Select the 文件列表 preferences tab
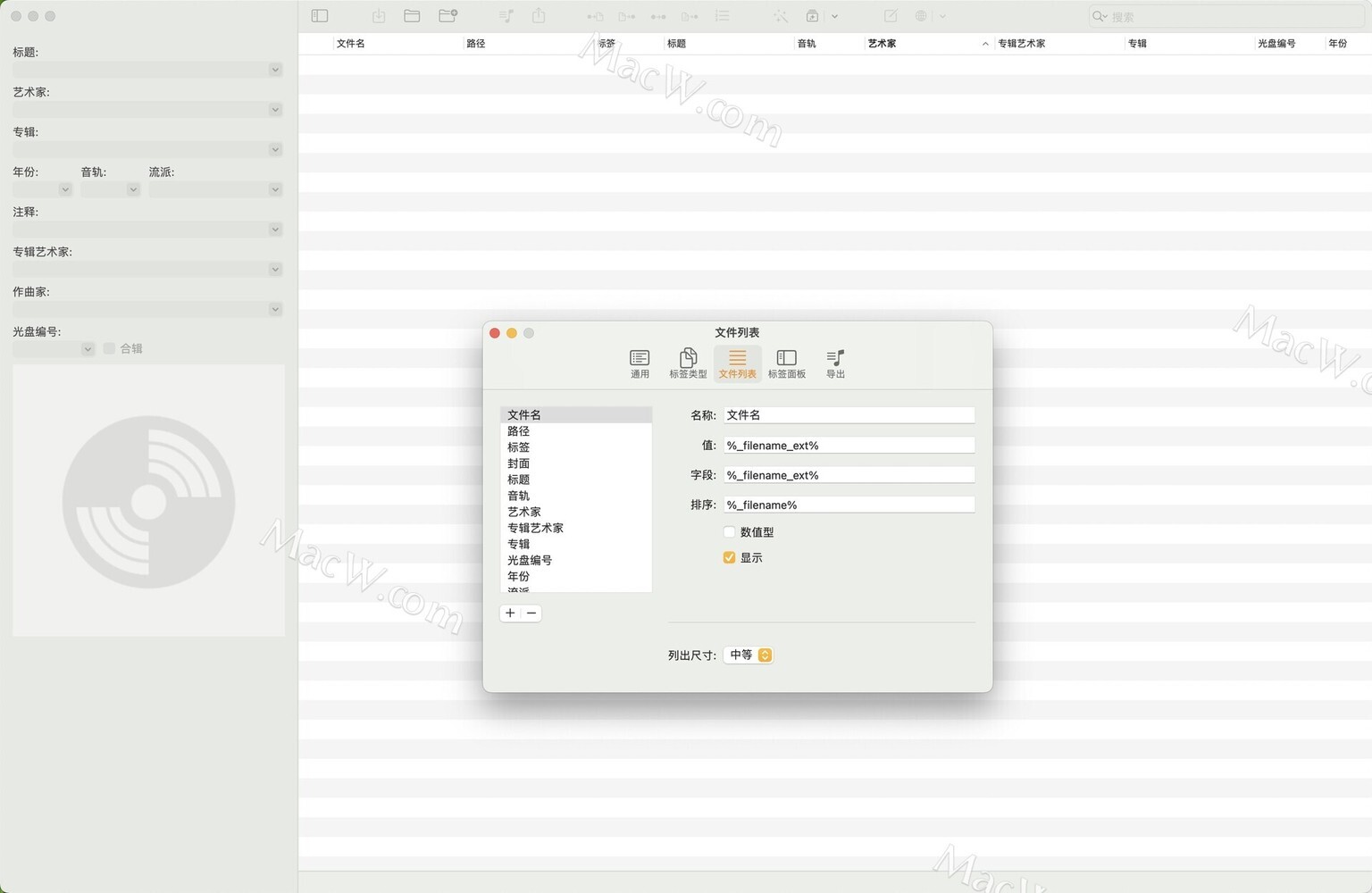The image size is (1372, 893). click(737, 363)
